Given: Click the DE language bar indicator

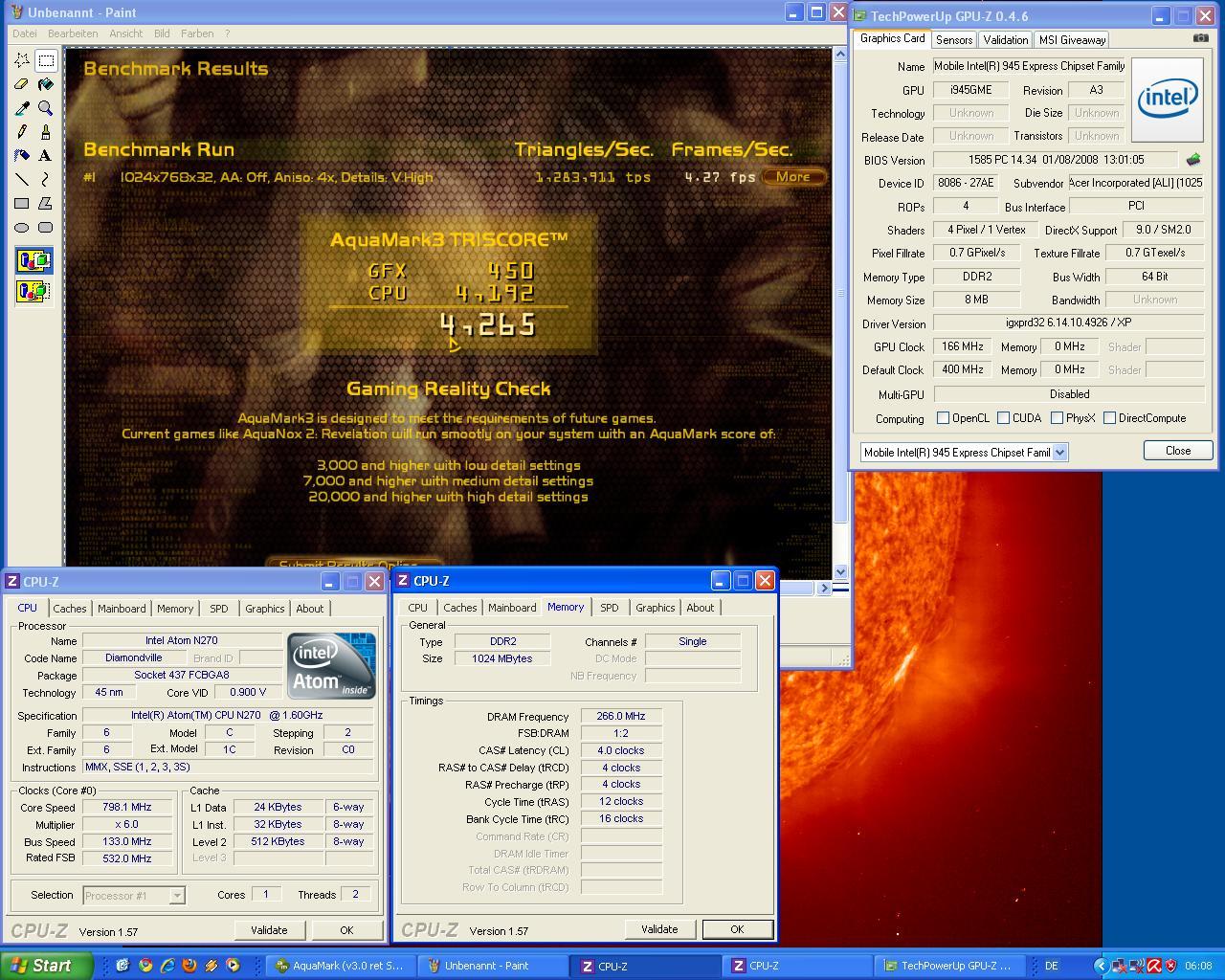Looking at the screenshot, I should [1052, 966].
